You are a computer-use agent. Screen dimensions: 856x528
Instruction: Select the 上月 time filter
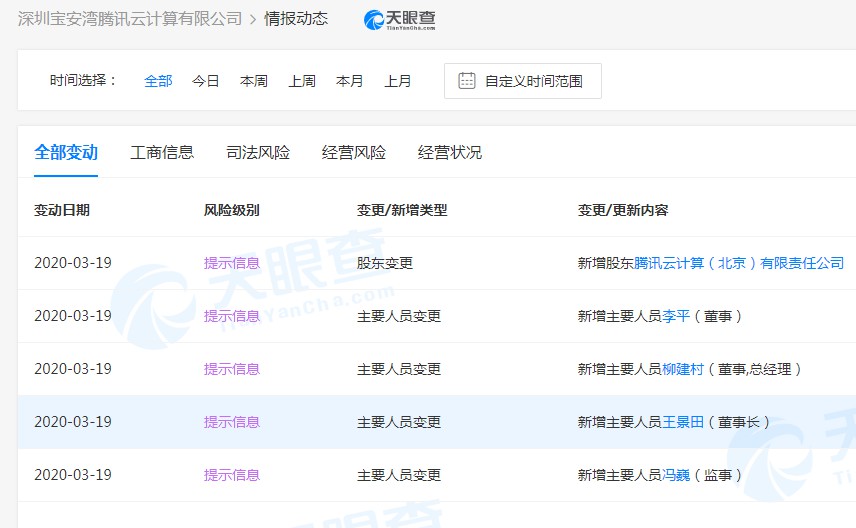398,81
